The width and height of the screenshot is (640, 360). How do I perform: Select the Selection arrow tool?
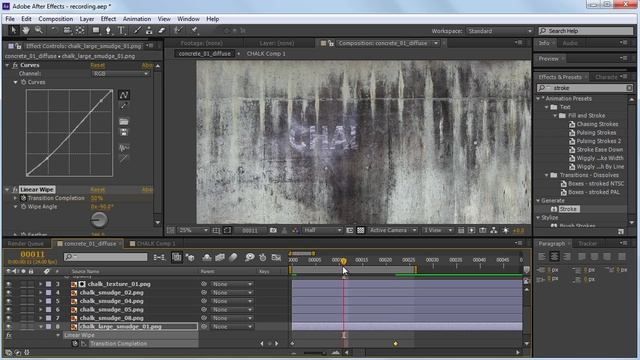click(x=13, y=30)
